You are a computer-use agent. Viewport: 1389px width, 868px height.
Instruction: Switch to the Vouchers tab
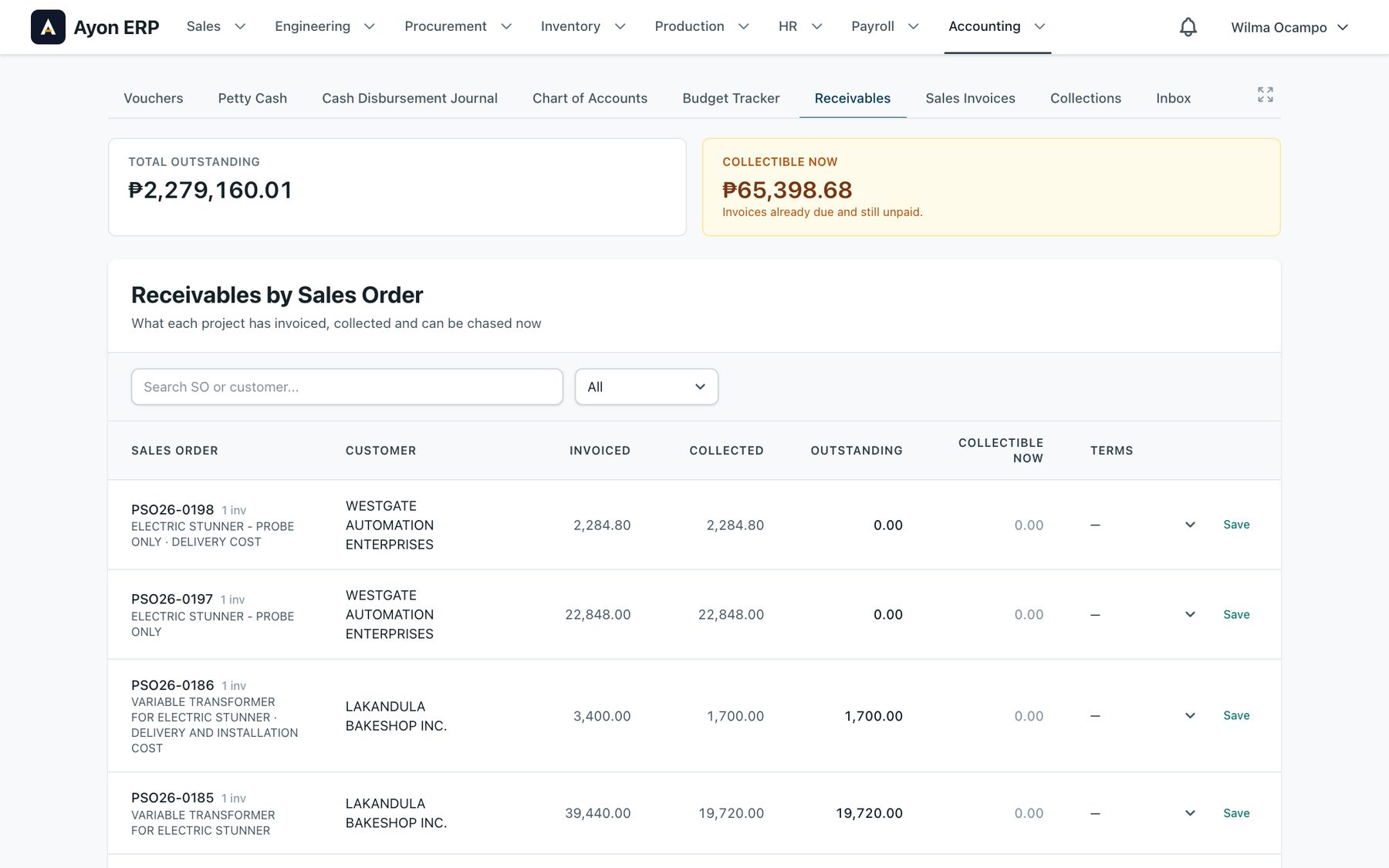point(154,98)
